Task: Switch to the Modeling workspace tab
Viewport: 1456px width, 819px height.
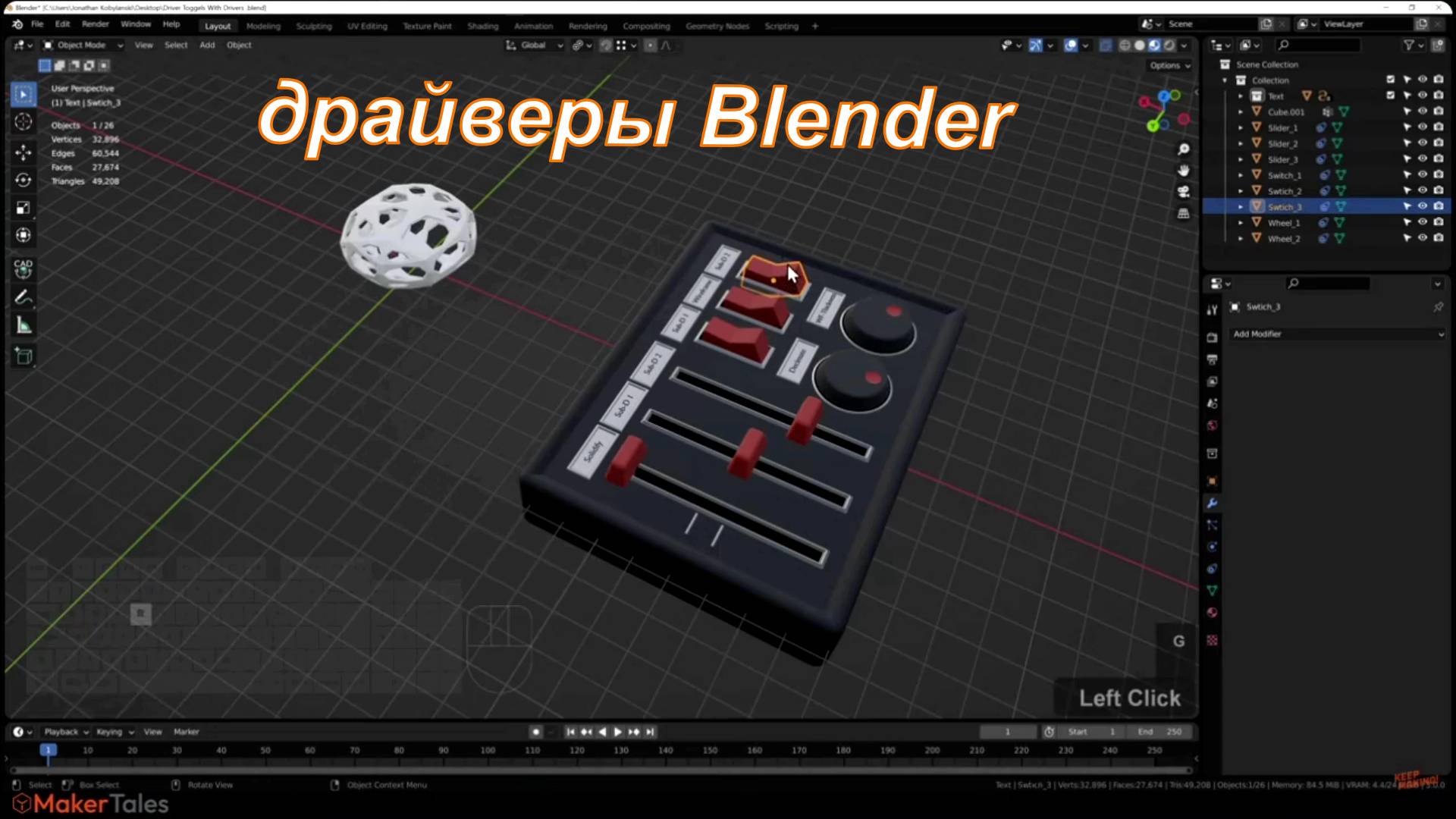Action: [263, 26]
